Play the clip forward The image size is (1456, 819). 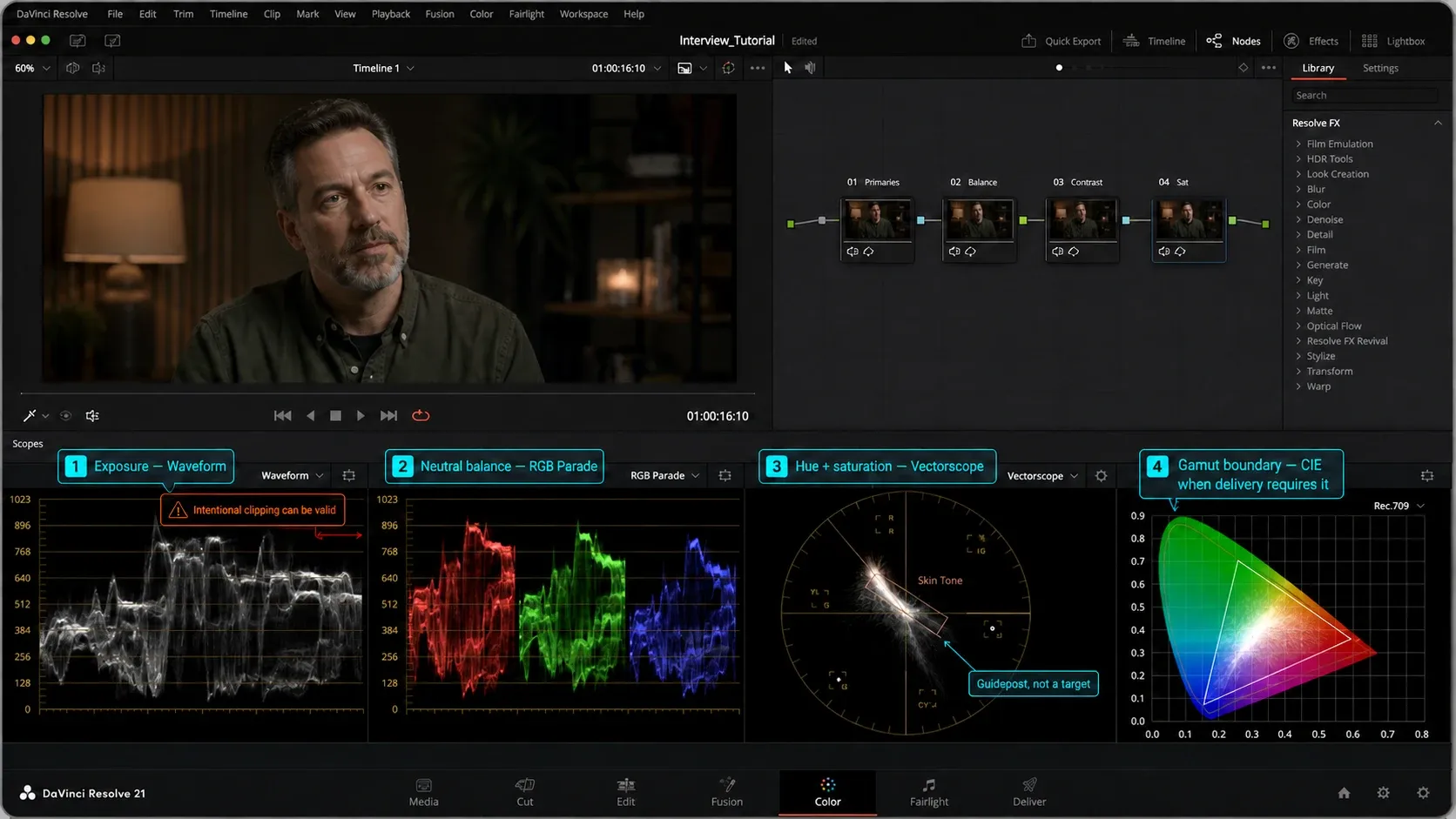click(x=361, y=416)
